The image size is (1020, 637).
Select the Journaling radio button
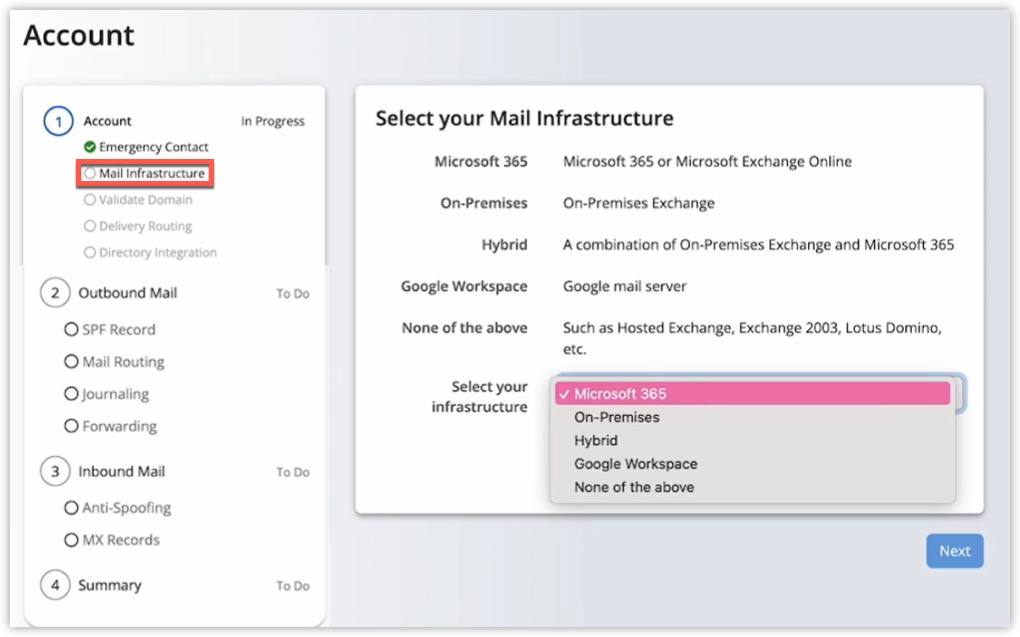pyautogui.click(x=71, y=393)
